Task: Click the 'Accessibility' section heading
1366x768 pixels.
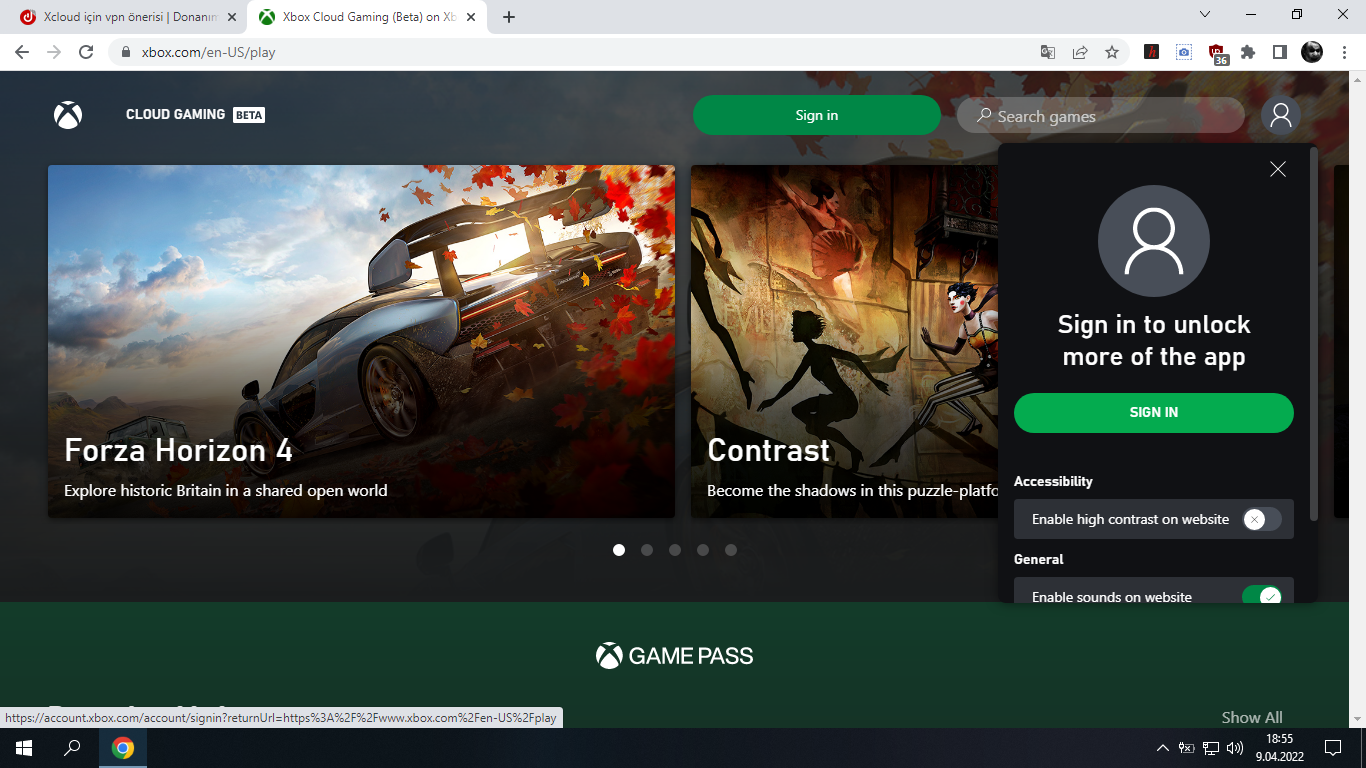Action: (x=1053, y=481)
